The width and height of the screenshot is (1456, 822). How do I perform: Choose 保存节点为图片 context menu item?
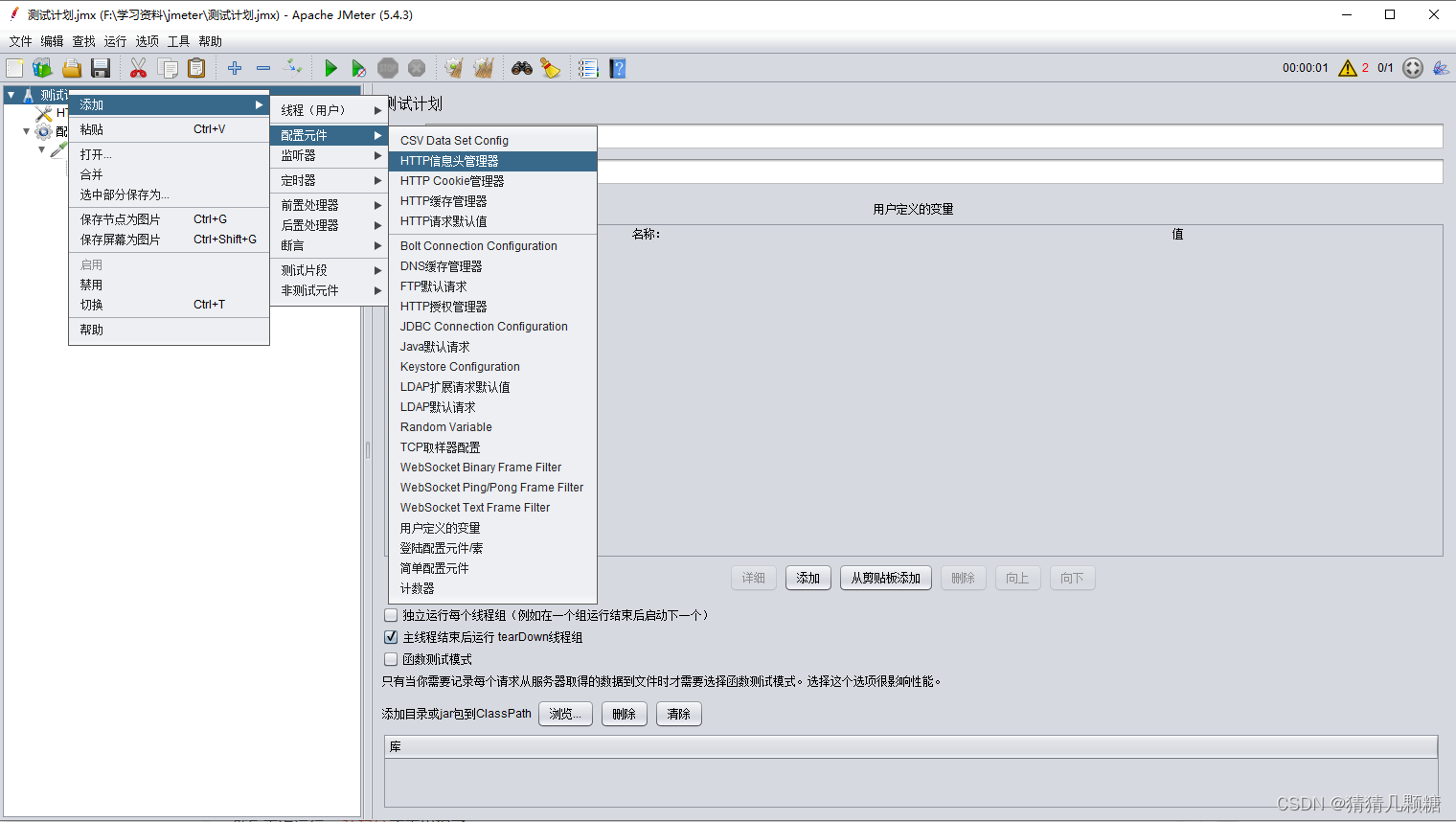tap(169, 219)
